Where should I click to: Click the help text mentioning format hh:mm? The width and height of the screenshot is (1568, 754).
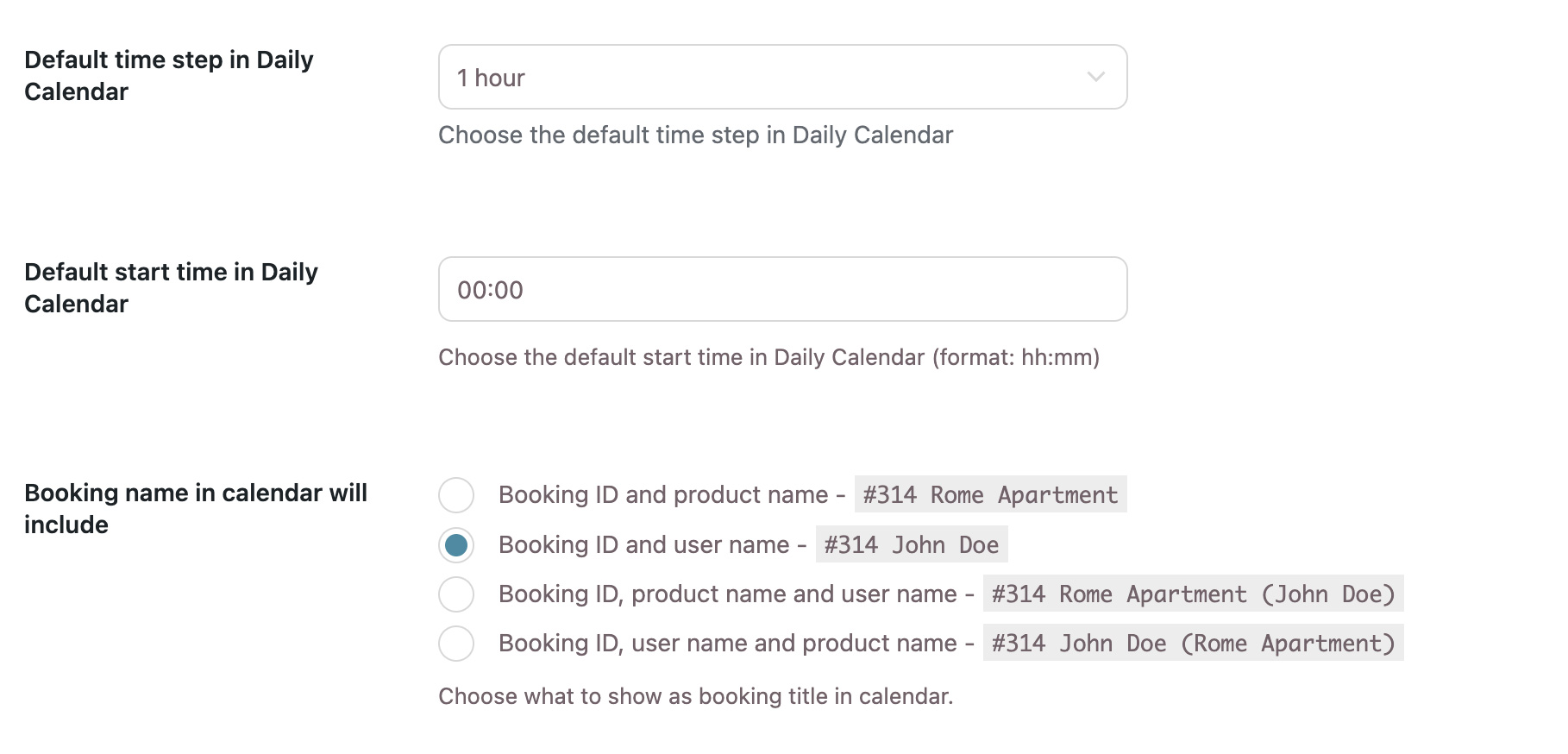(768, 358)
